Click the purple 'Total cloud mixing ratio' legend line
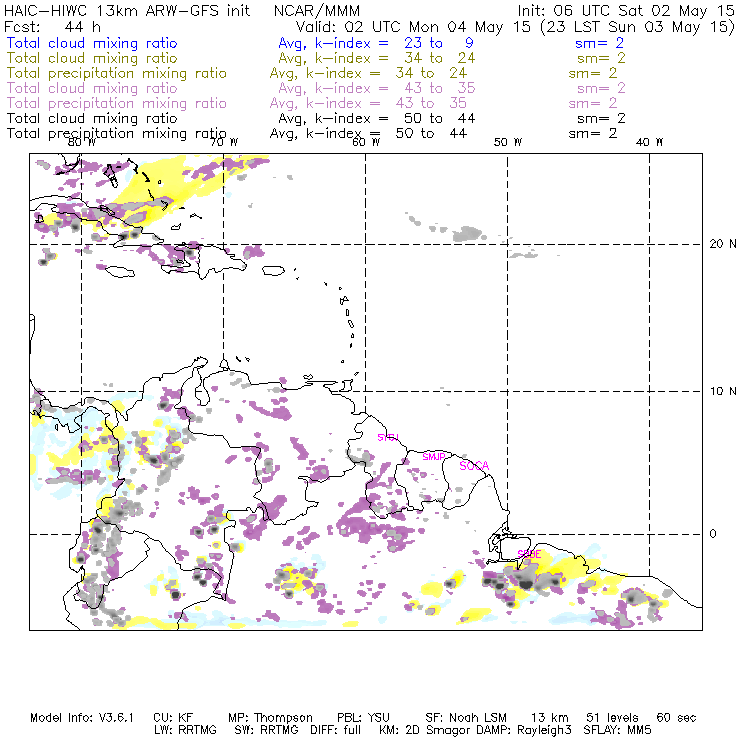Image resolution: width=740 pixels, height=740 pixels. click(x=92, y=88)
